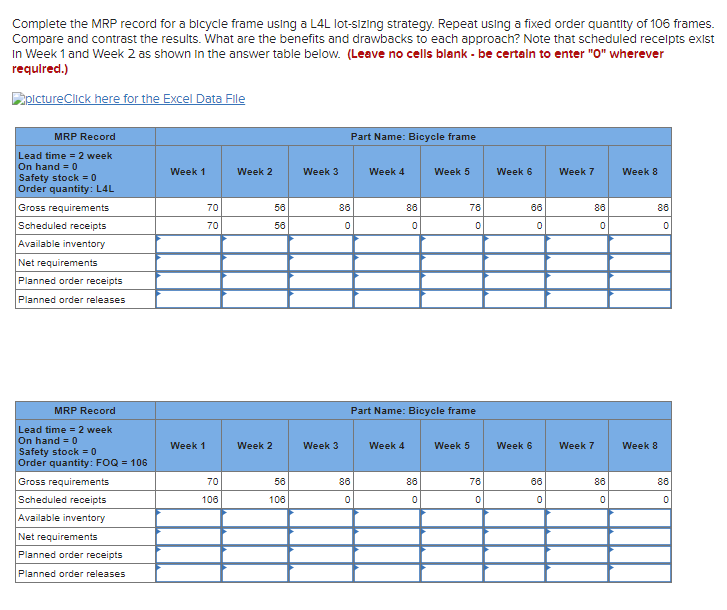Click 'Order quantity: L4L' text in first record
727x610 pixels.
click(x=66, y=189)
